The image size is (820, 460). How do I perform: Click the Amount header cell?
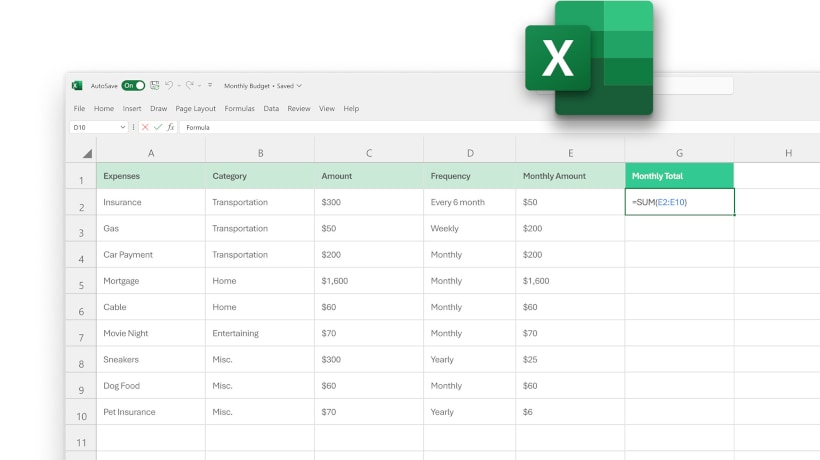369,176
